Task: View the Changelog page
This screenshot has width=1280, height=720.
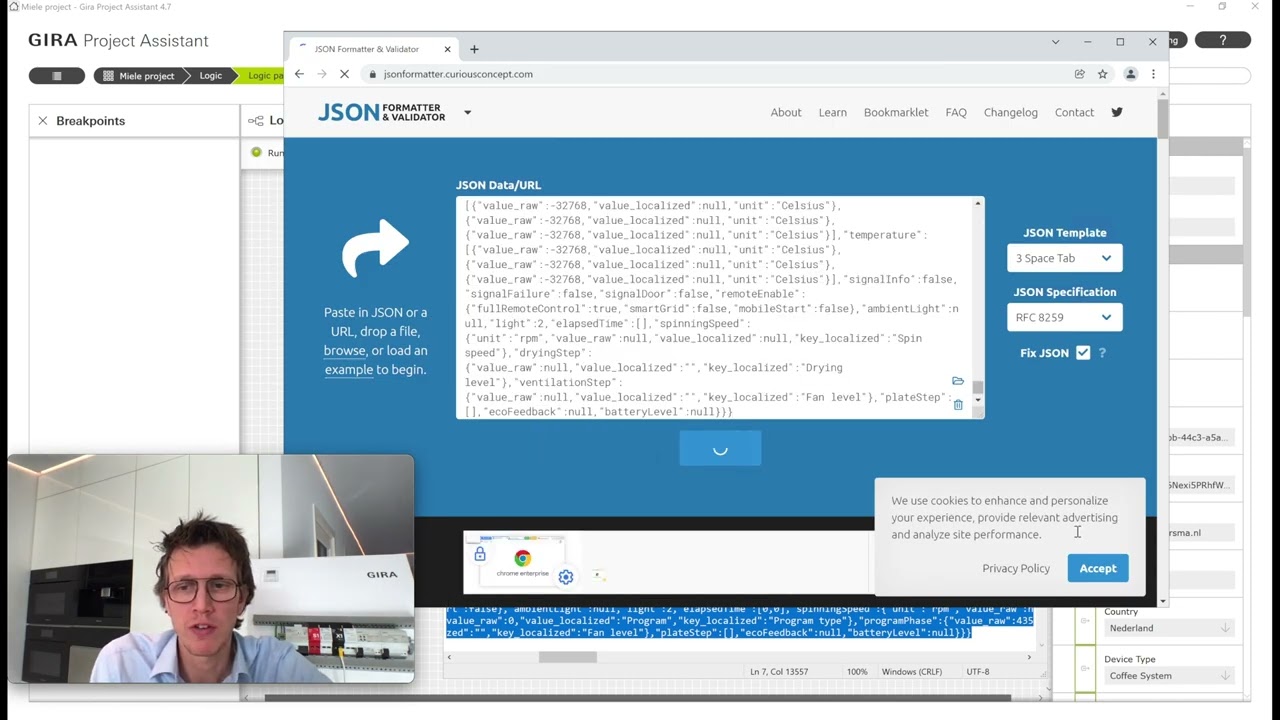Action: pos(1011,112)
